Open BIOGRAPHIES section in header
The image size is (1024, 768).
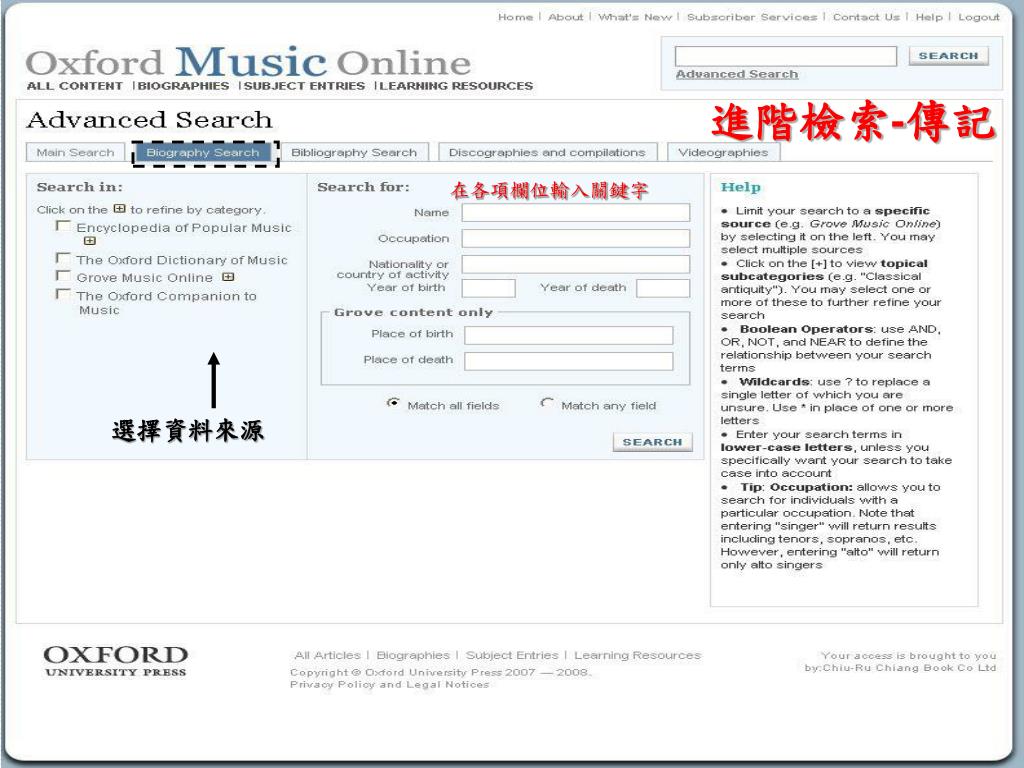184,86
